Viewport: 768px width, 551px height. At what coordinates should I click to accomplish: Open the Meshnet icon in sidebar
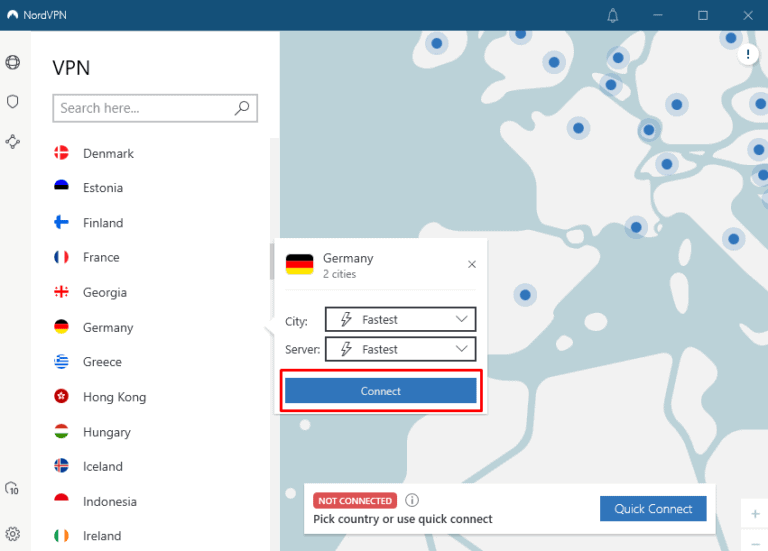click(13, 142)
